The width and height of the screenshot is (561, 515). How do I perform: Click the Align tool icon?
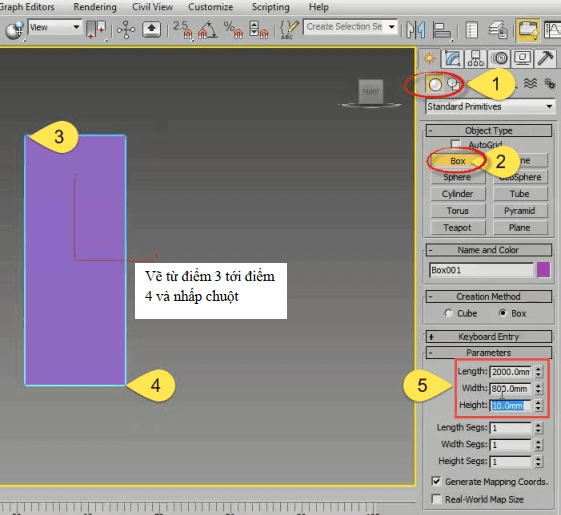point(442,30)
